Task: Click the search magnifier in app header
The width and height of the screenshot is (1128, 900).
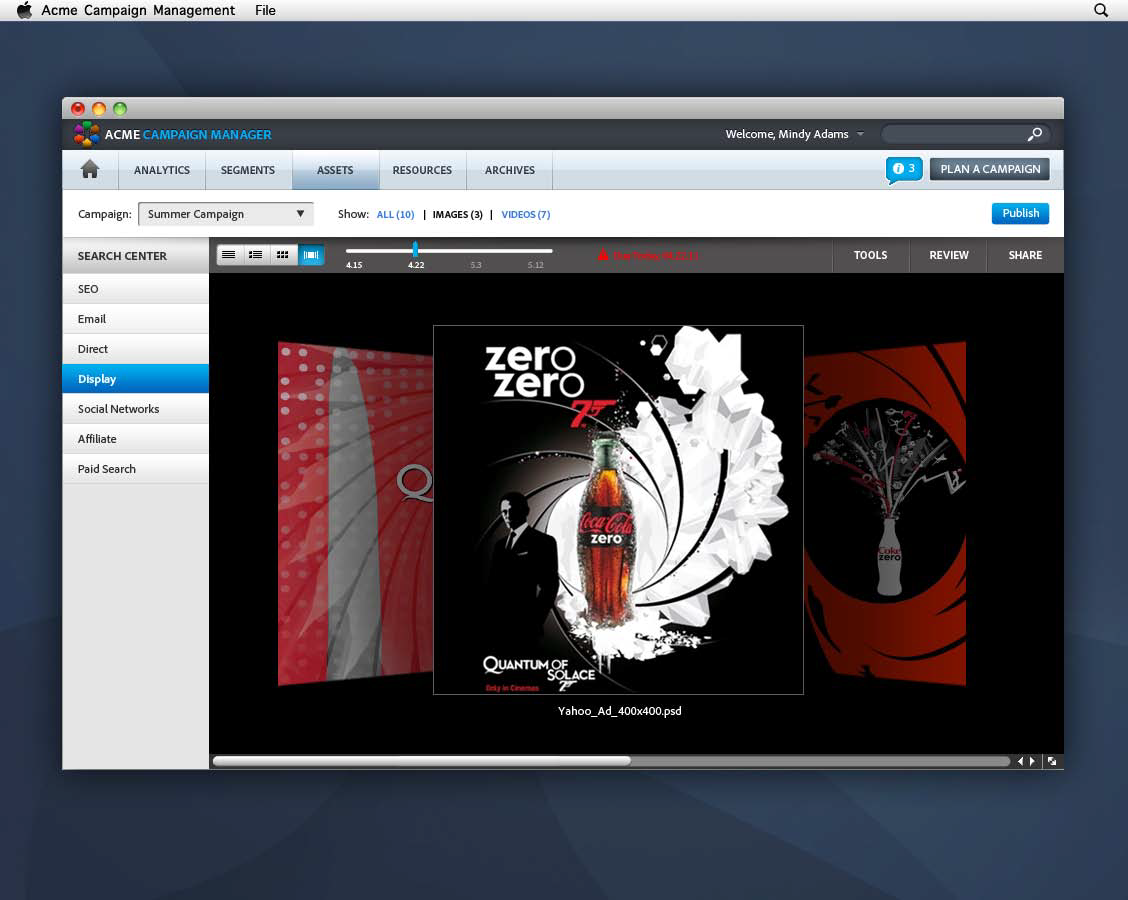Action: pyautogui.click(x=1034, y=135)
